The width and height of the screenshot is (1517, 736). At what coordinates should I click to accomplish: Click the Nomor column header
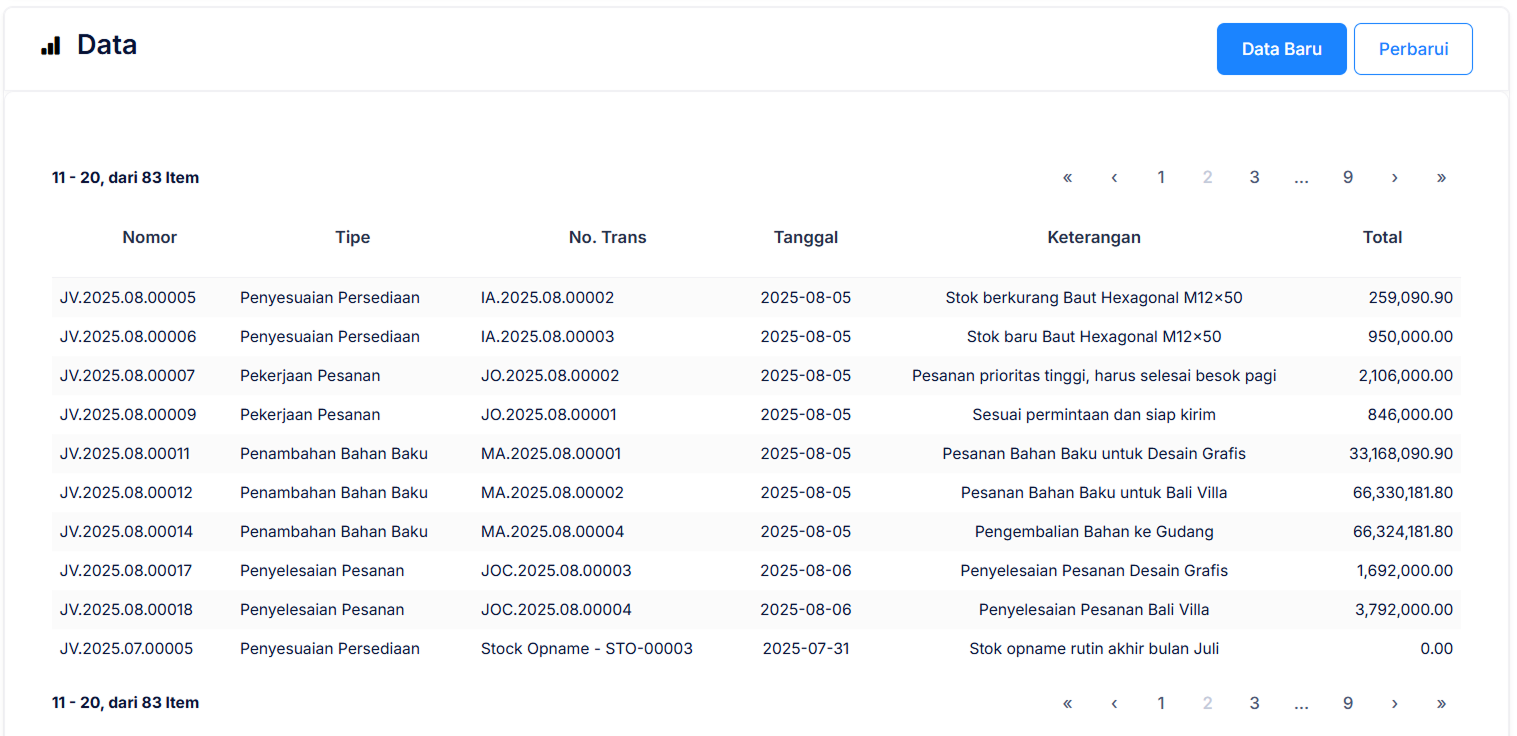click(149, 238)
